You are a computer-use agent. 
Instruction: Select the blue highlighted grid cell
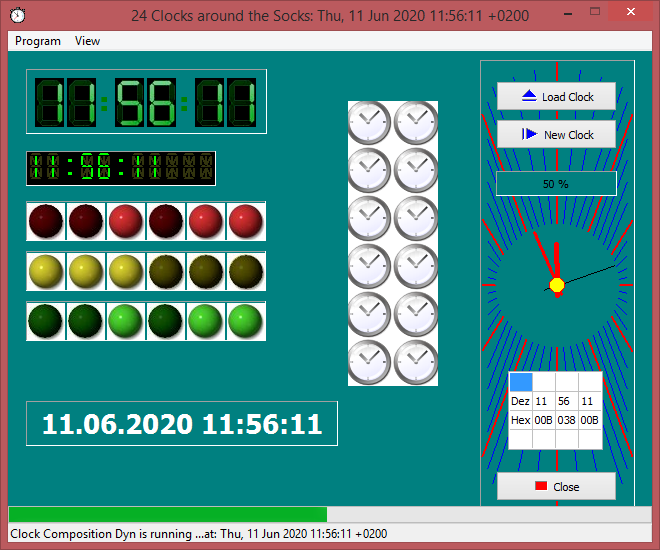(521, 382)
